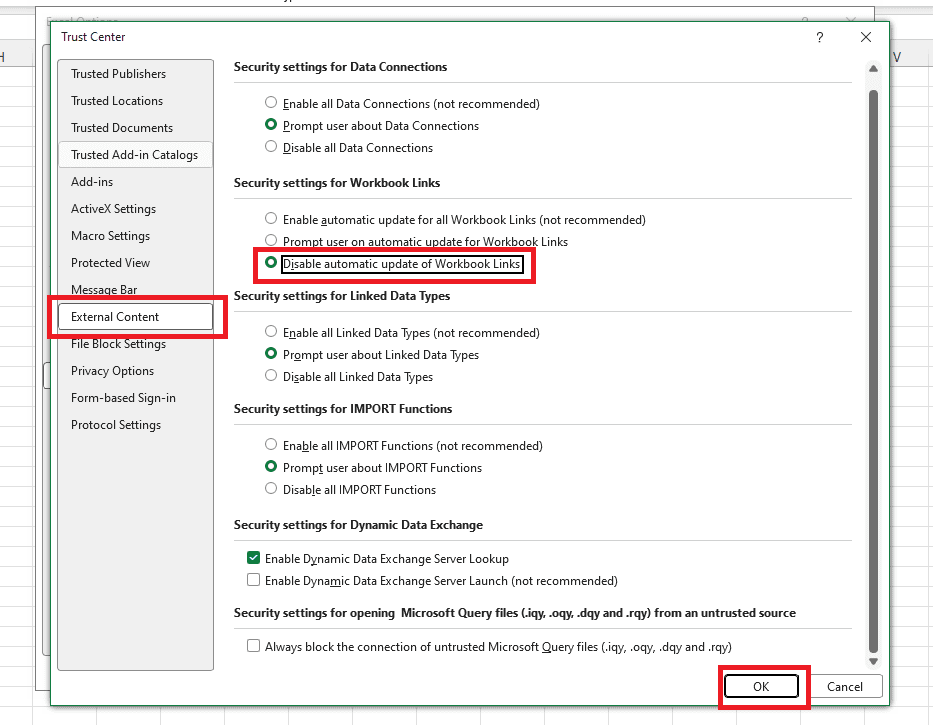Select Enable all Linked Data Types
Viewport: 933px width, 725px height.
click(x=271, y=332)
